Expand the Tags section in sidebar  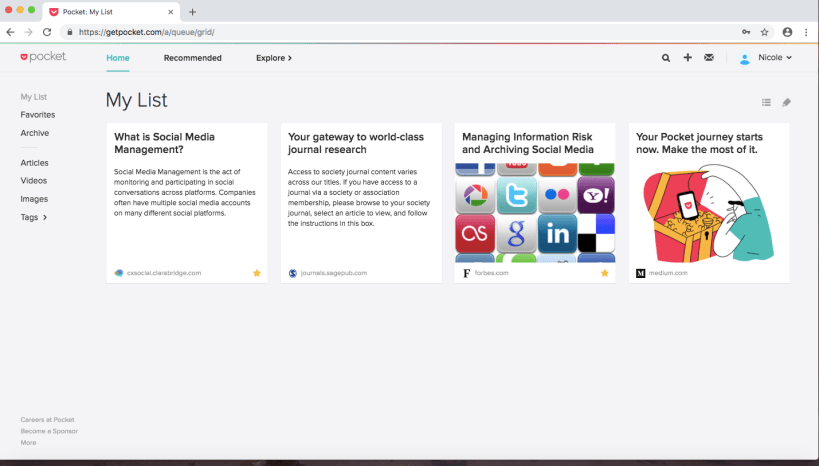pyautogui.click(x=34, y=217)
